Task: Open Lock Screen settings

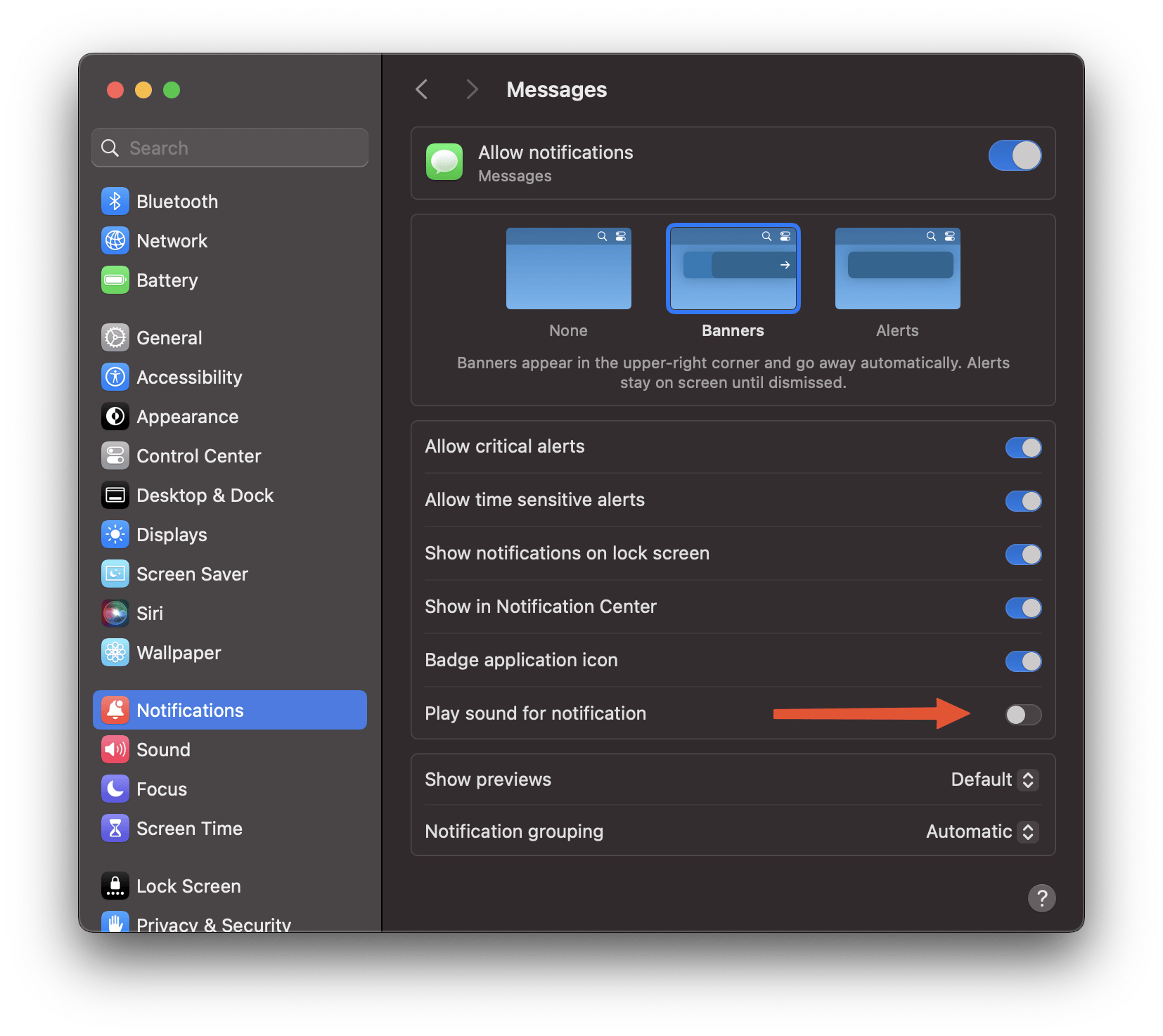Action: [188, 886]
